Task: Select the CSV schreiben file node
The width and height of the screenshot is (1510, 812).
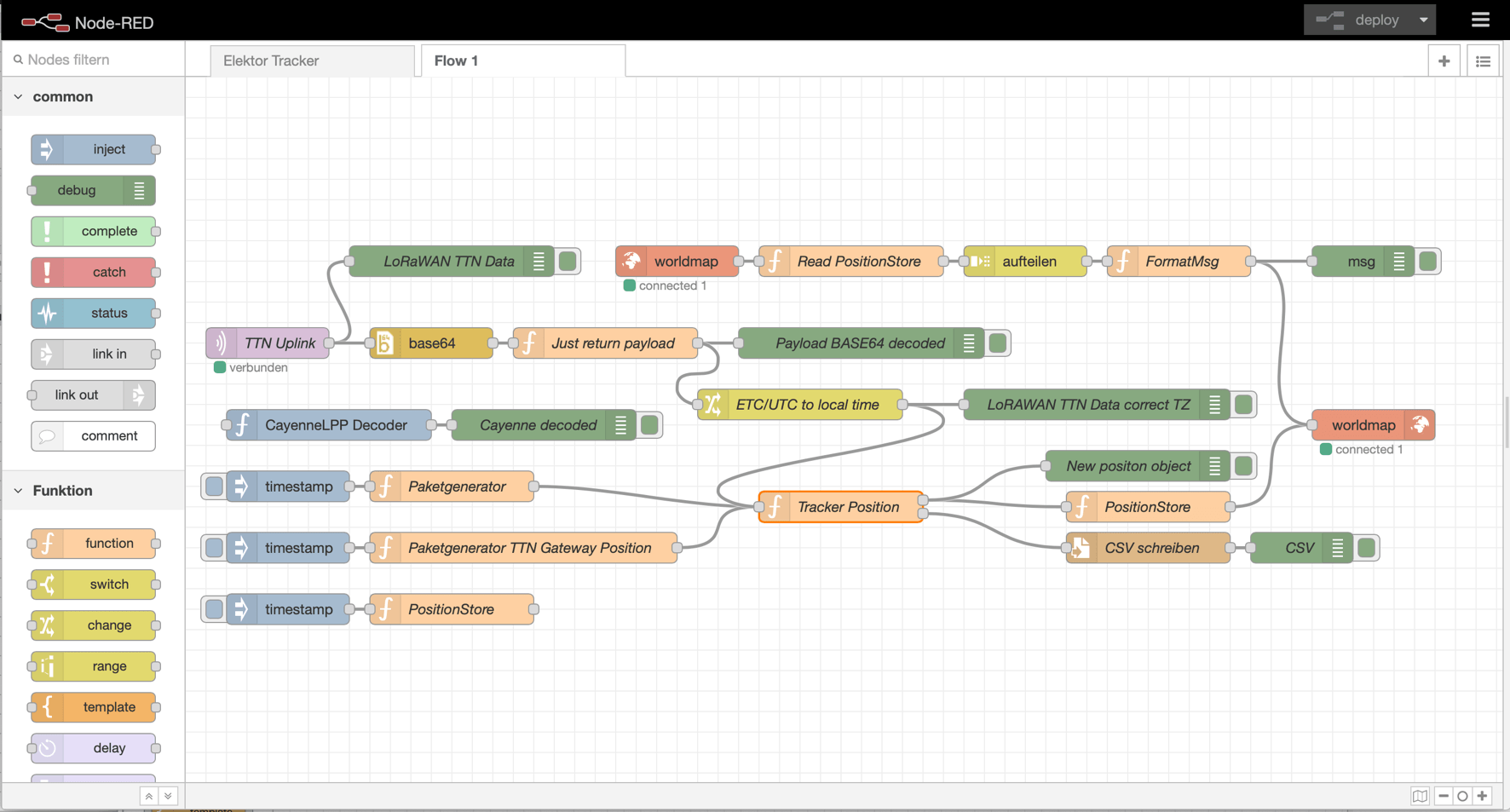Action: pos(1150,548)
